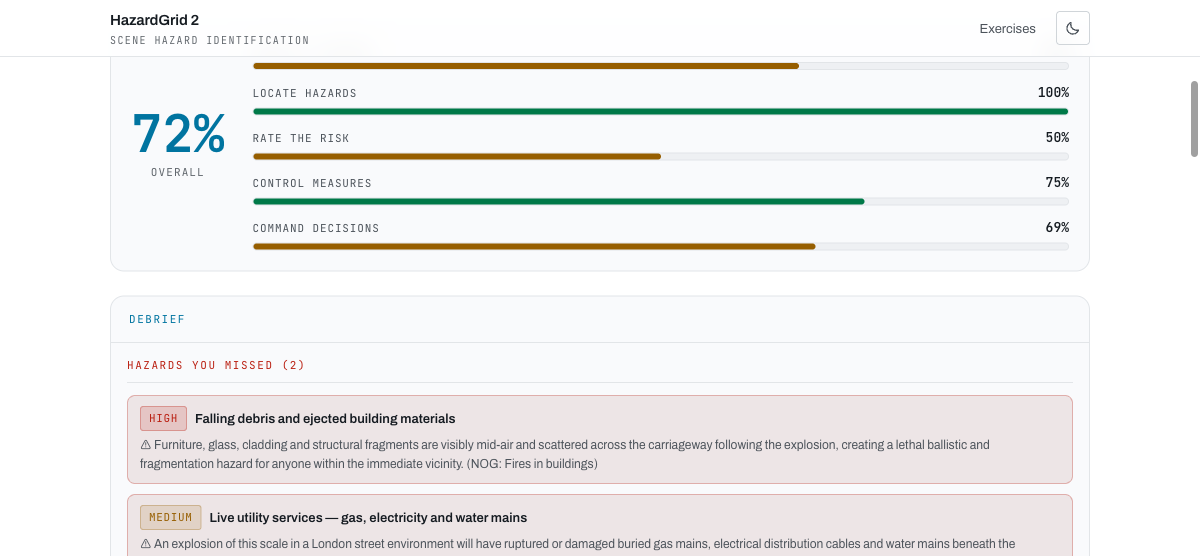Open the Exercises link
The image size is (1200, 556).
click(1007, 29)
